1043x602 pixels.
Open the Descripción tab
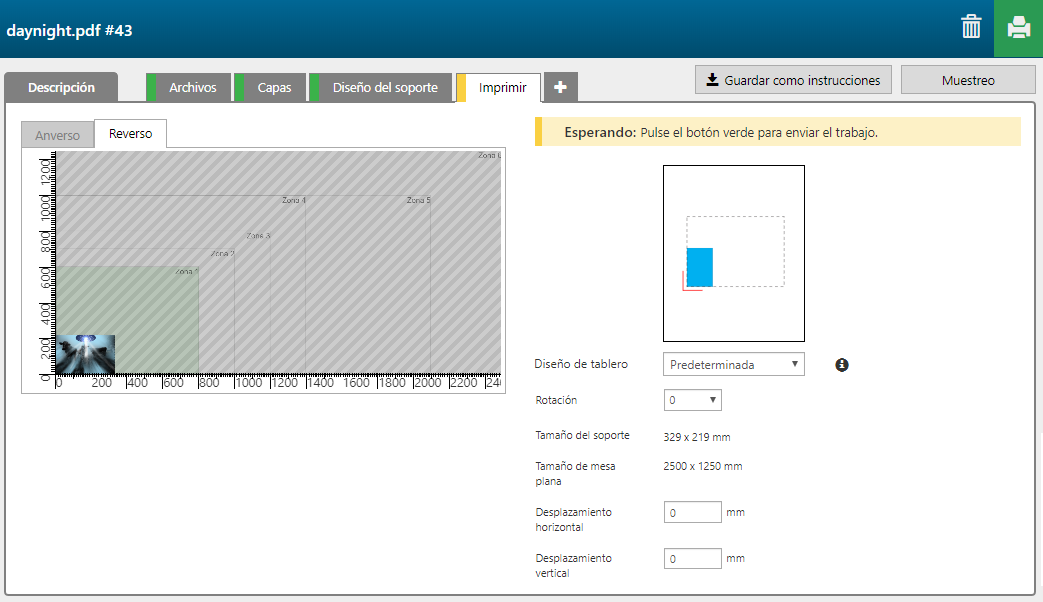coord(61,88)
